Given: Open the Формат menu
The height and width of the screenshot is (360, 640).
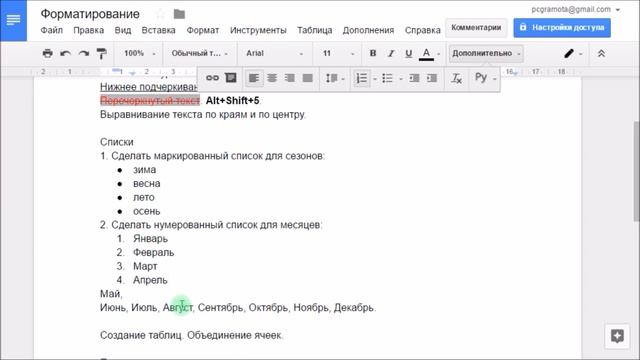Looking at the screenshot, I should tap(203, 30).
